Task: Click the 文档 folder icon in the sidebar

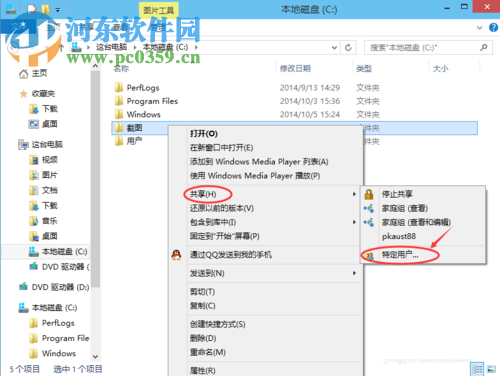Action: pyautogui.click(x=34, y=190)
